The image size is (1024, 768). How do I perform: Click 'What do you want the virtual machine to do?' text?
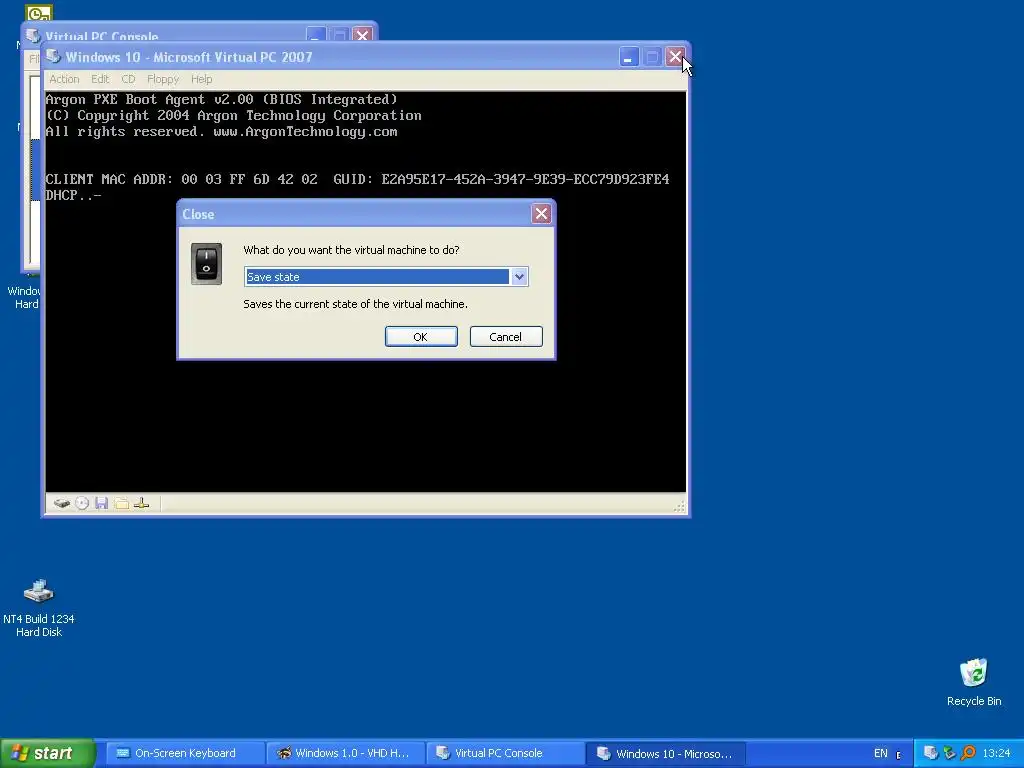point(351,250)
